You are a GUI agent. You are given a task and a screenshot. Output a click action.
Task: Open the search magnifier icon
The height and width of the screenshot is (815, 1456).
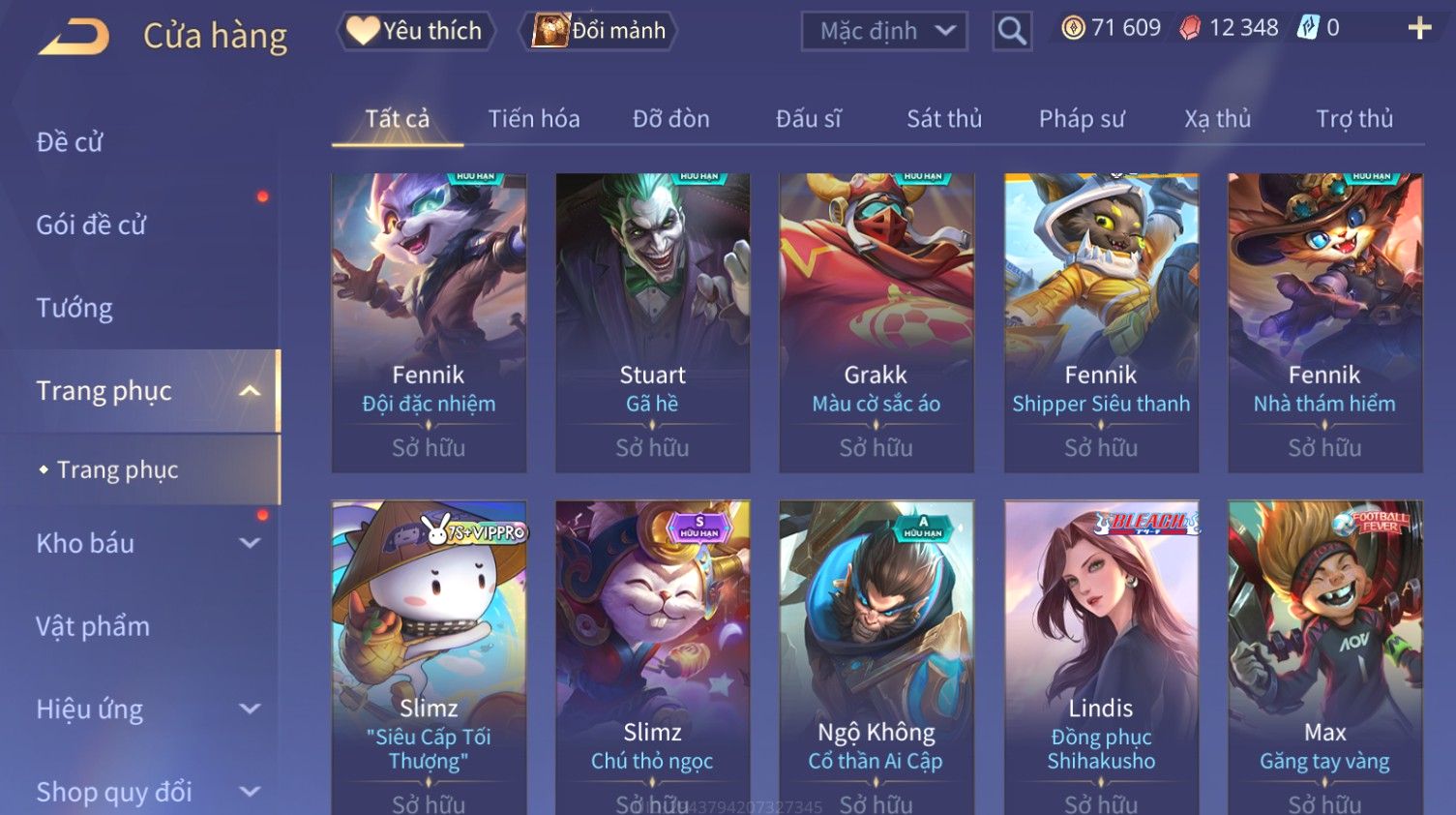point(1012,31)
